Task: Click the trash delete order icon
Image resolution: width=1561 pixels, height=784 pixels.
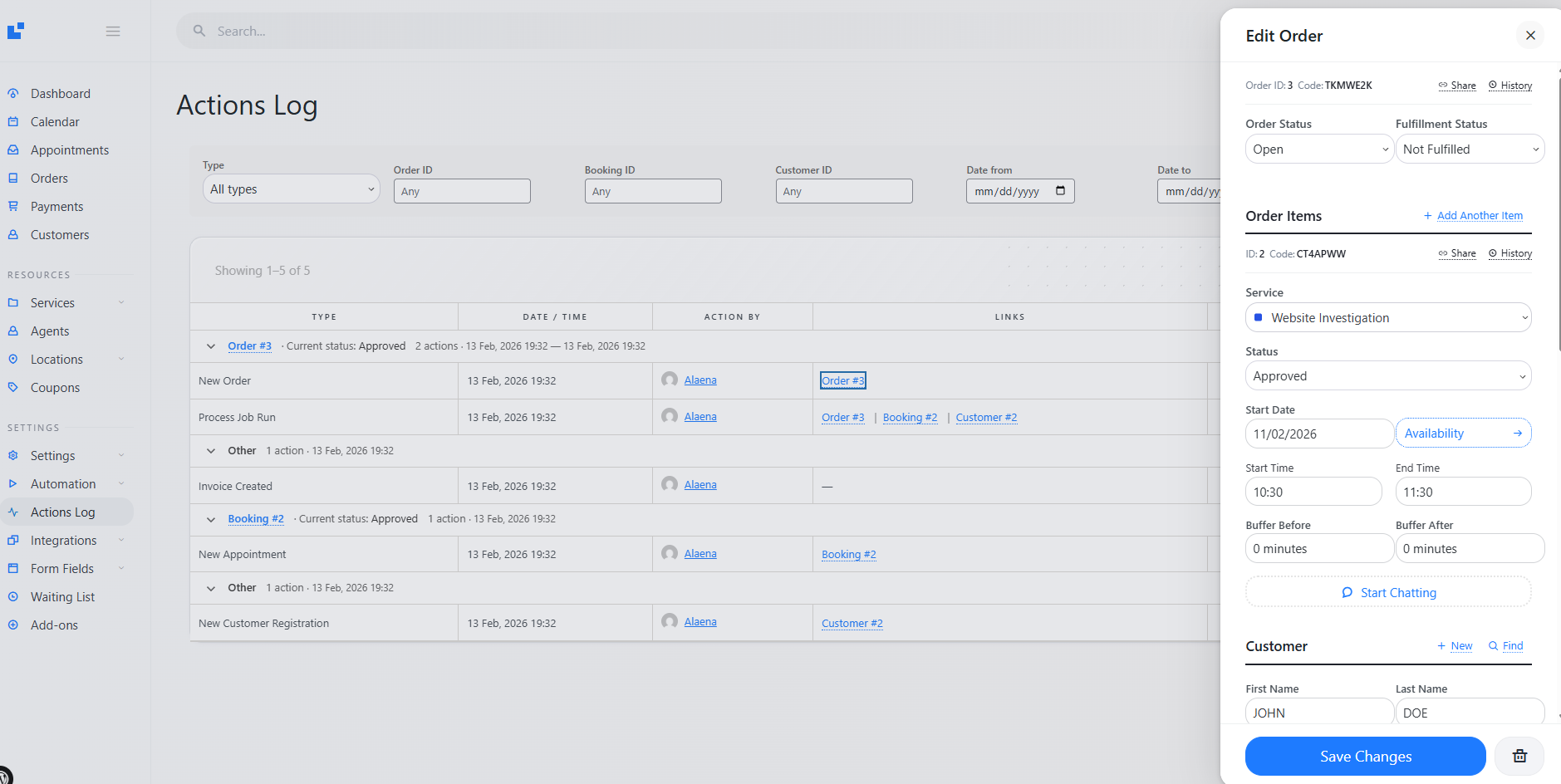Action: point(1519,756)
